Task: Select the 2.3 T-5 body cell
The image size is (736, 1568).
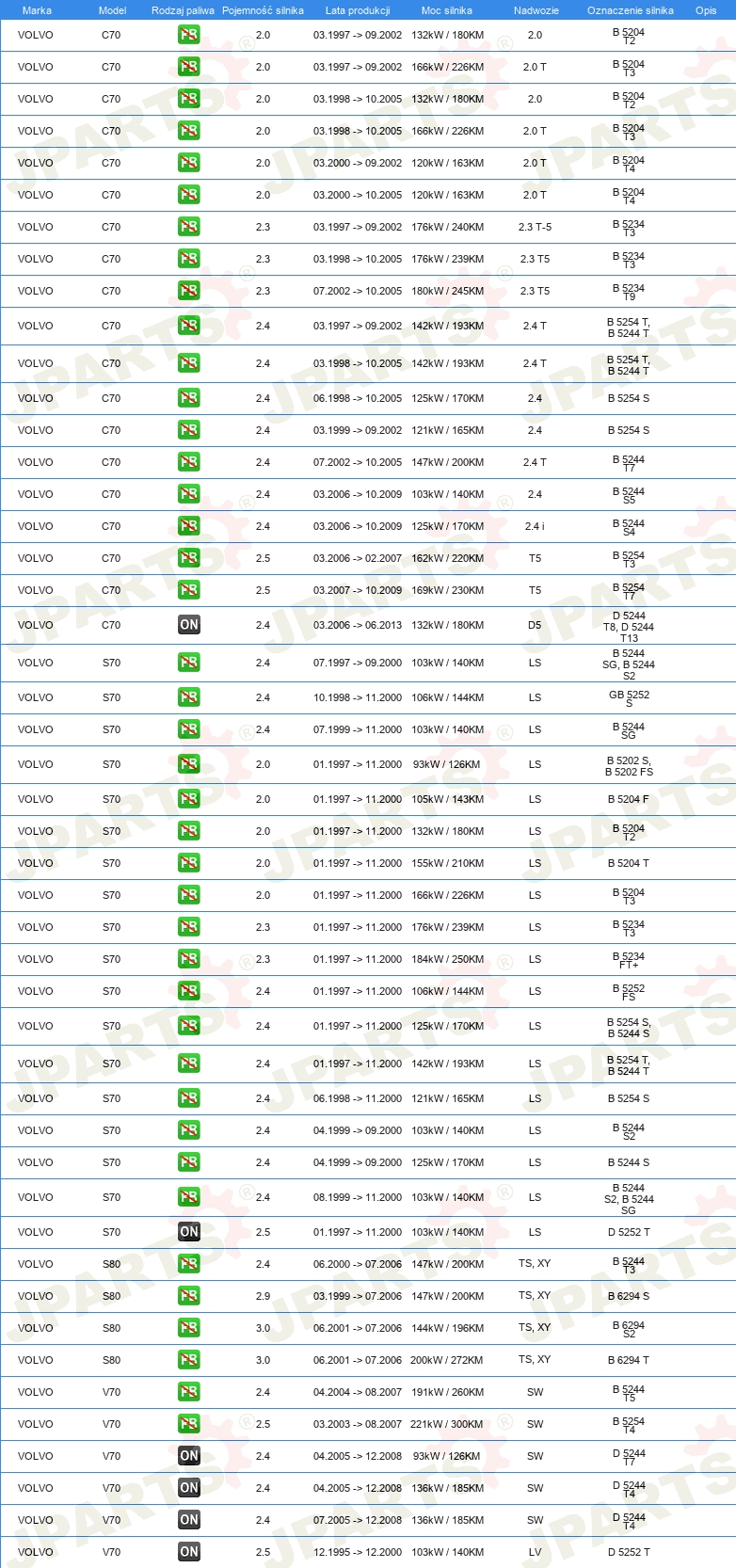Action: pos(535,227)
